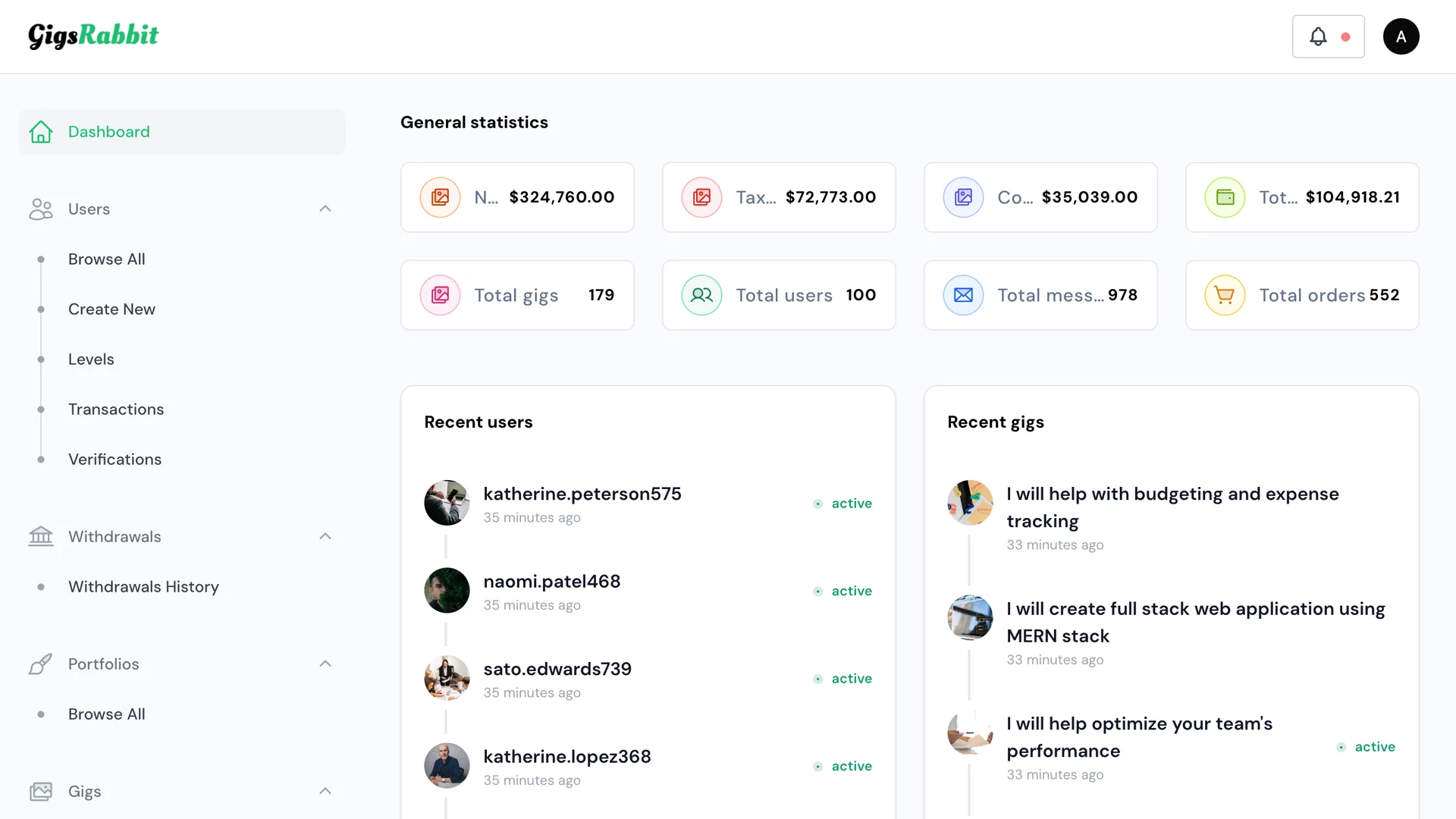
Task: Open the user avatar menu
Action: click(1401, 36)
